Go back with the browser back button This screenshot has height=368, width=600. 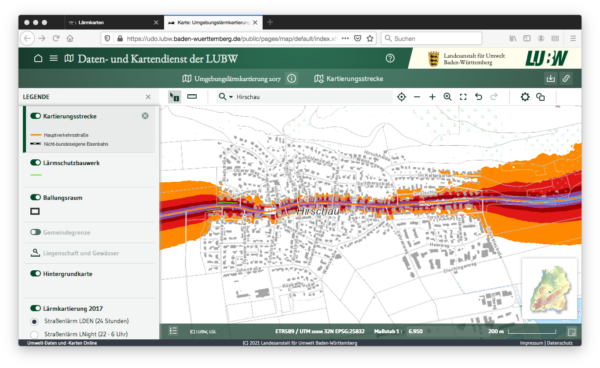click(27, 38)
